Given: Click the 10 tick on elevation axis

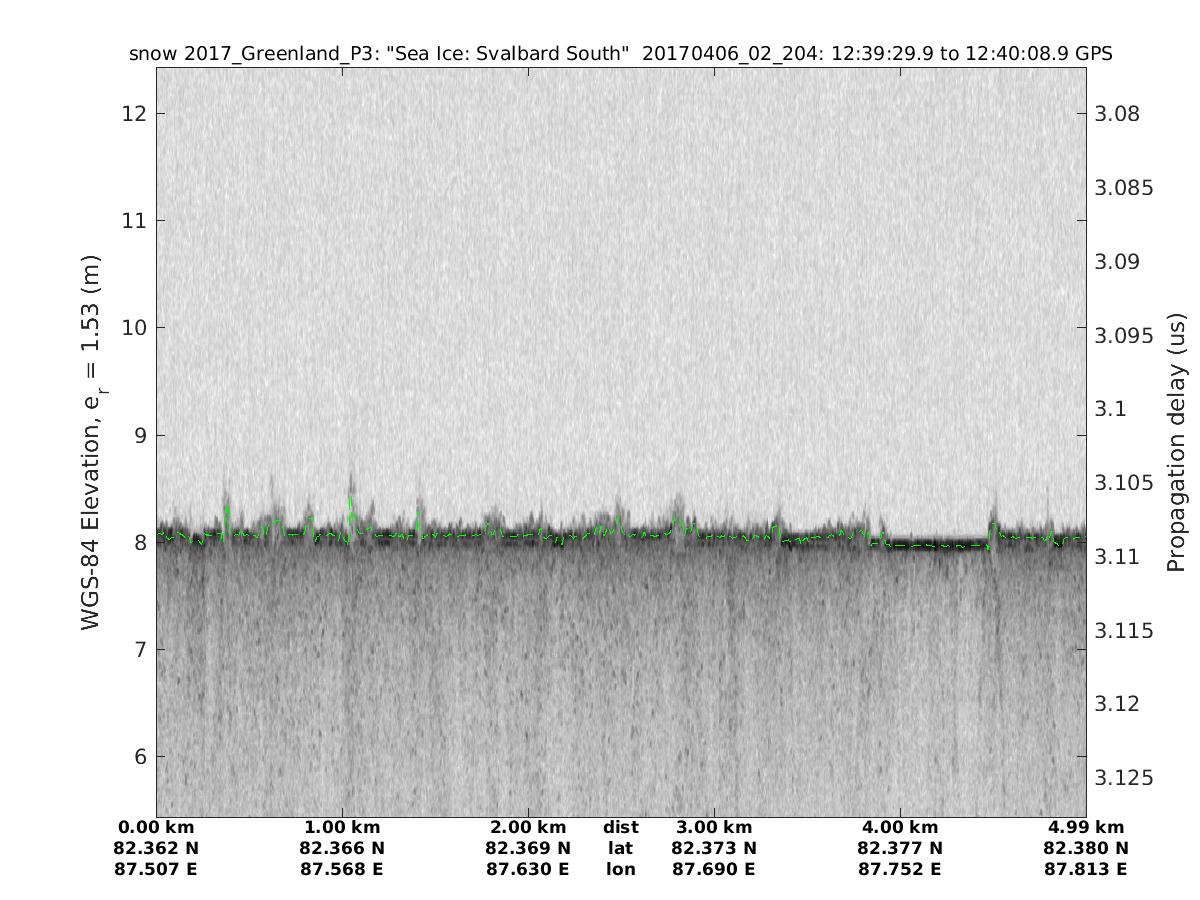Looking at the screenshot, I should click(133, 328).
